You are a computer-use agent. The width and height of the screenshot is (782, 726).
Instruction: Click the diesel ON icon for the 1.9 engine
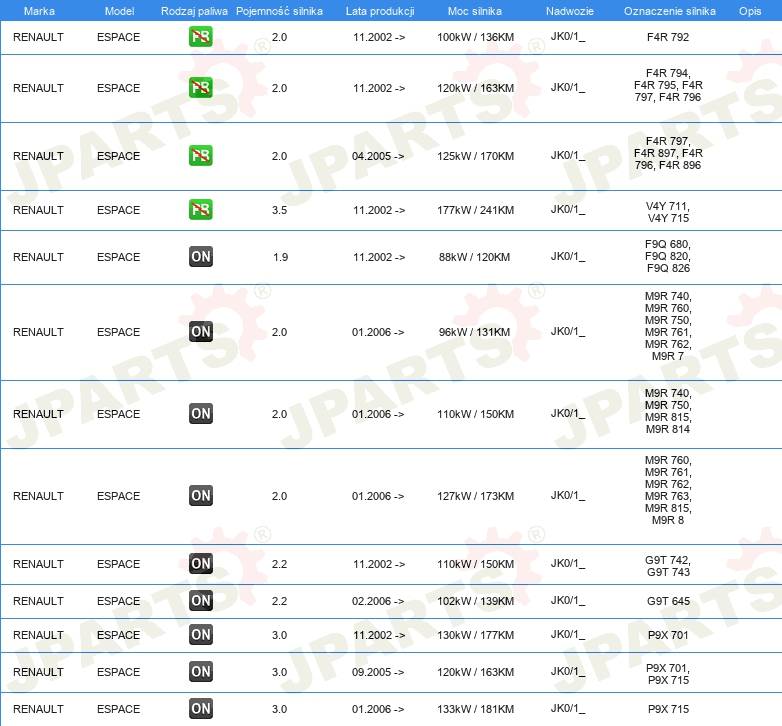[x=201, y=257]
